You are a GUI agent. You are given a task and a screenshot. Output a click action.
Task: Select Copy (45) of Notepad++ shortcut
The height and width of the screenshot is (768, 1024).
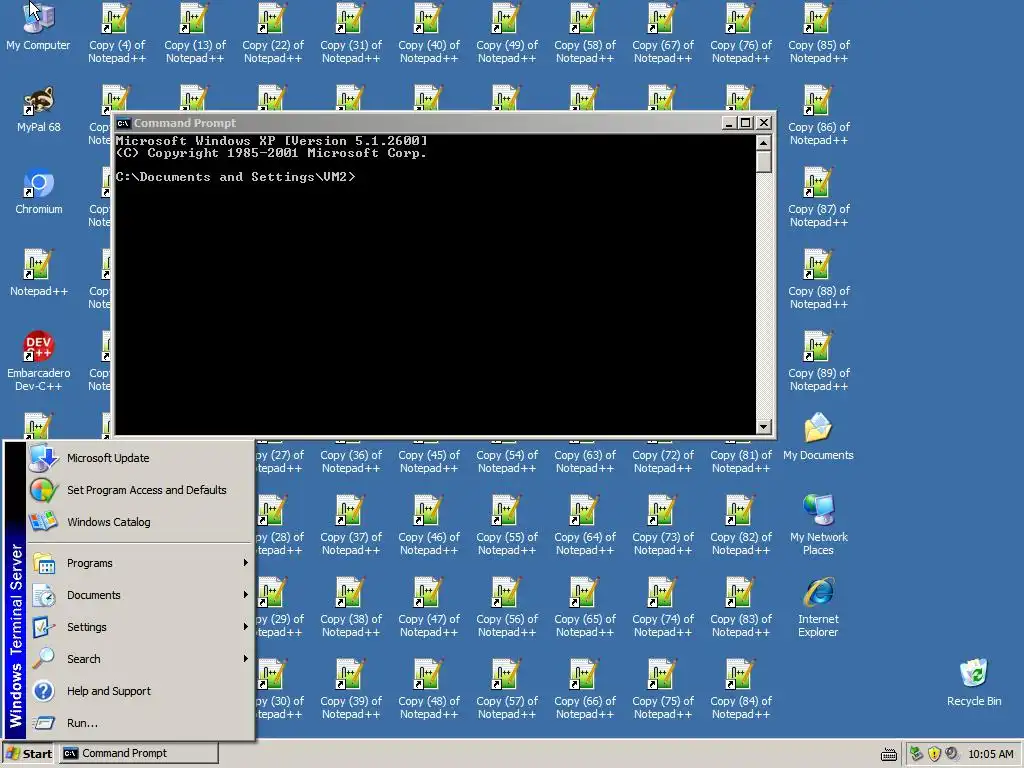tap(428, 456)
